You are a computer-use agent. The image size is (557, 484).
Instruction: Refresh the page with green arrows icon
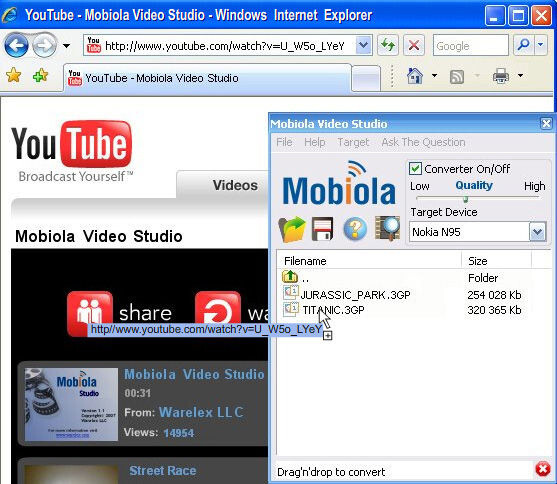click(388, 45)
